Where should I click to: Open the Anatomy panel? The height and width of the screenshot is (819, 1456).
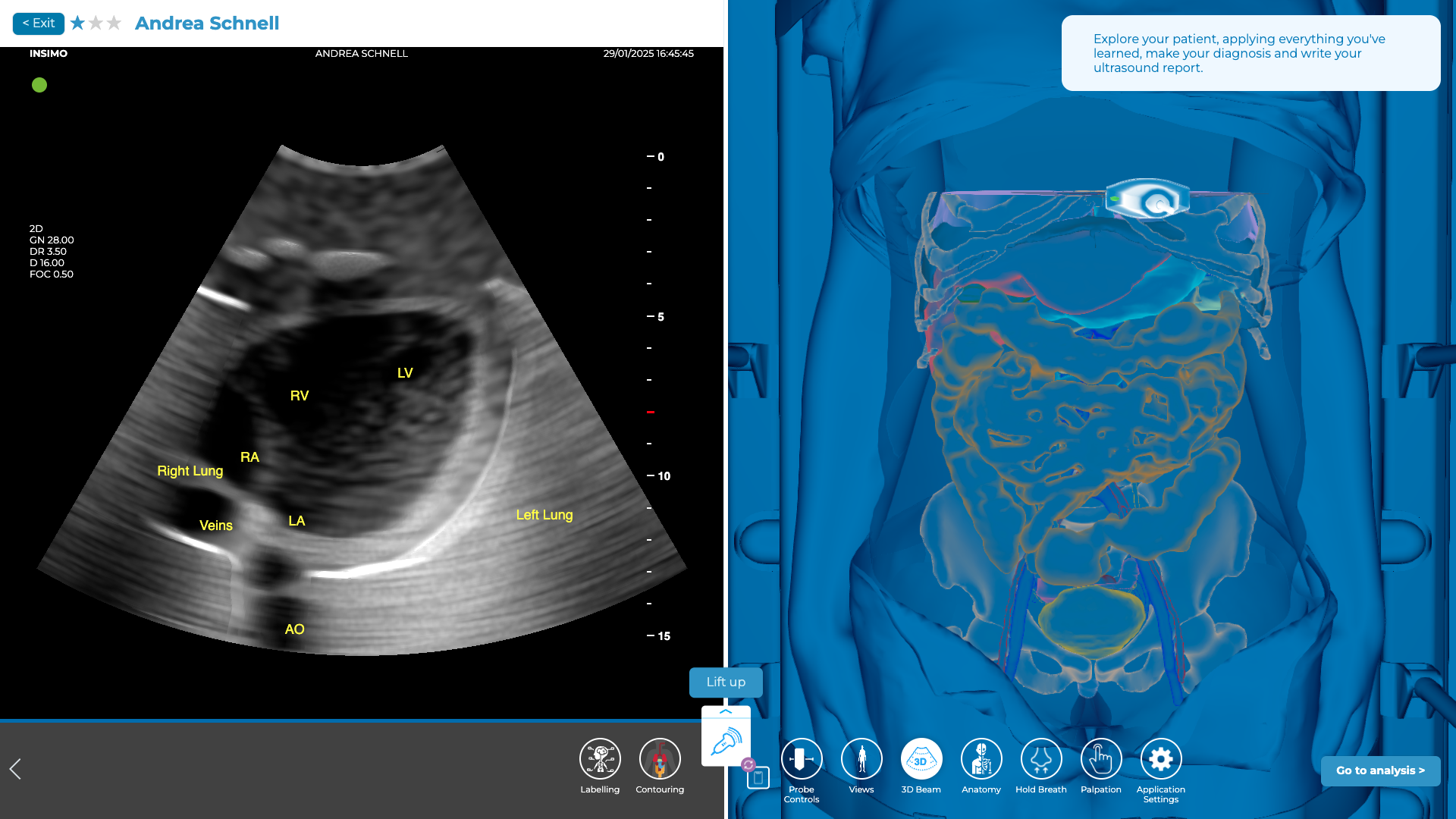pyautogui.click(x=981, y=759)
